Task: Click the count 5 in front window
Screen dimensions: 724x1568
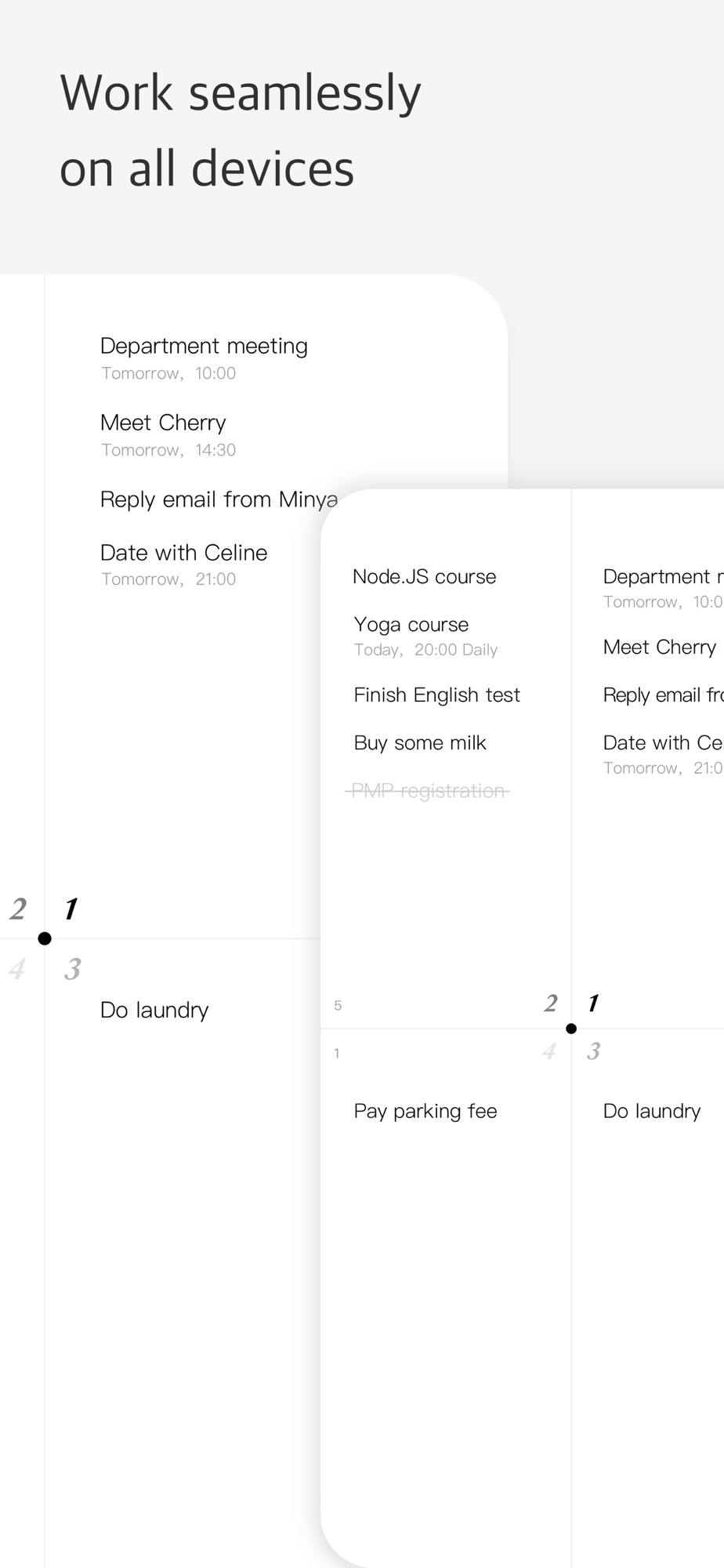Action: (338, 1006)
